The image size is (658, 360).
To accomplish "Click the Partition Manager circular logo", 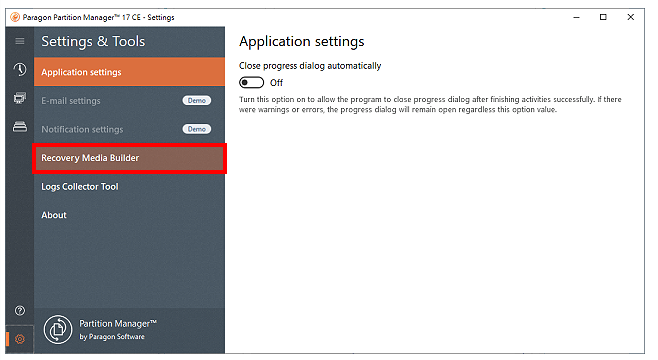I will click(x=58, y=330).
